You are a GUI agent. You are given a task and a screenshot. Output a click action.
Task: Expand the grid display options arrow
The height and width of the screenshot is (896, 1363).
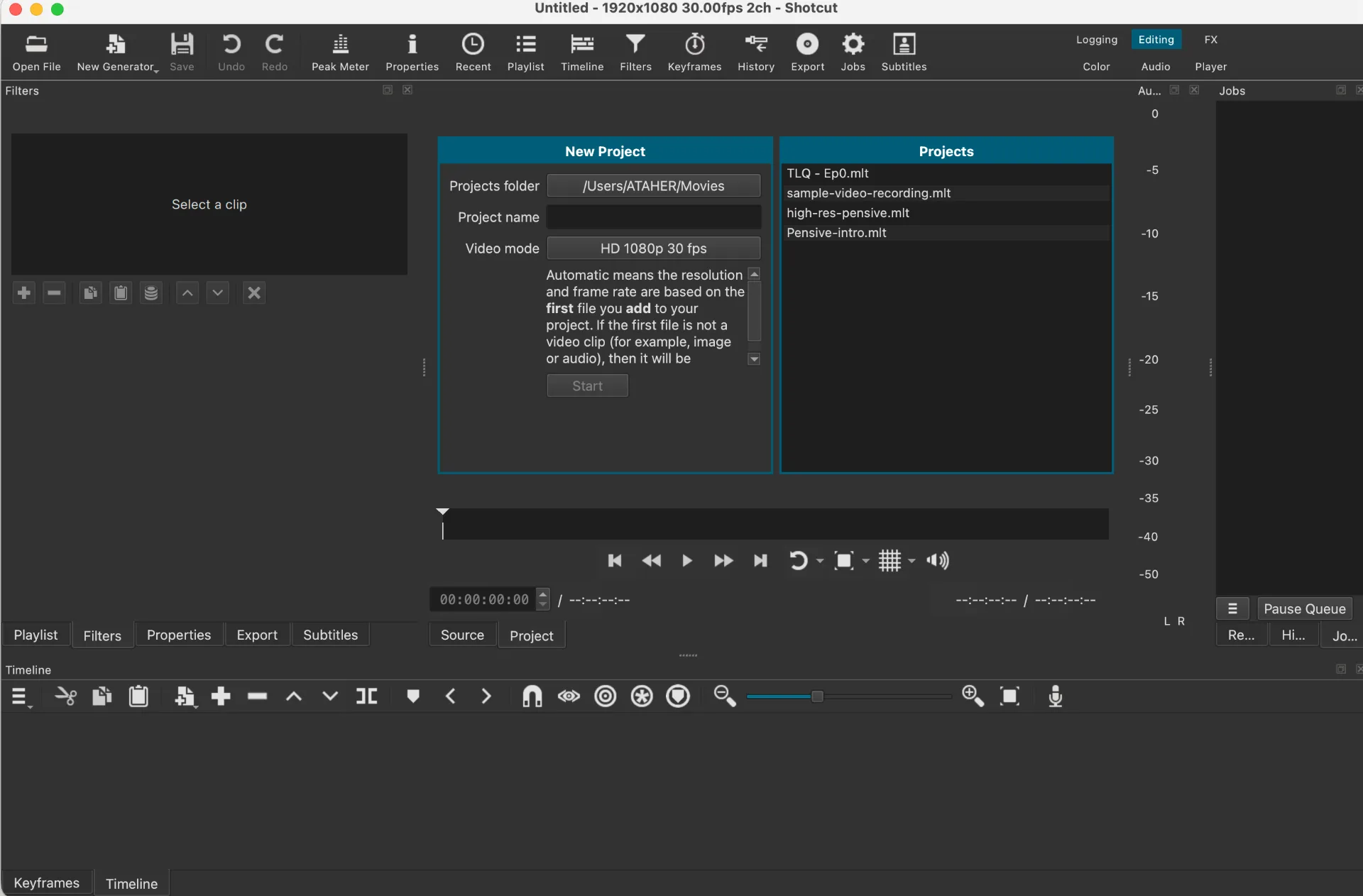(x=912, y=561)
